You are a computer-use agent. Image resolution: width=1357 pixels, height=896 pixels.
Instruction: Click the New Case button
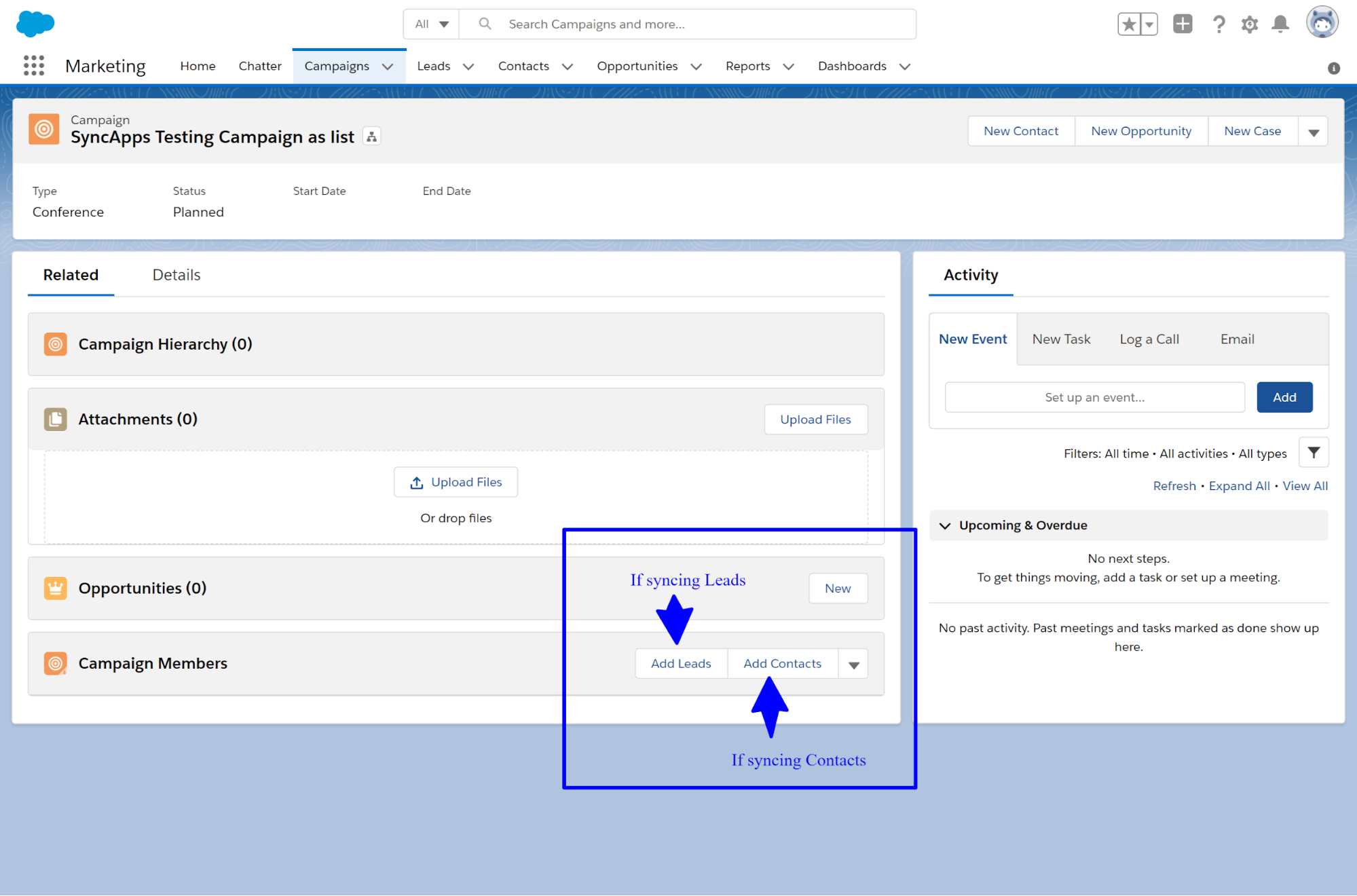click(1252, 131)
